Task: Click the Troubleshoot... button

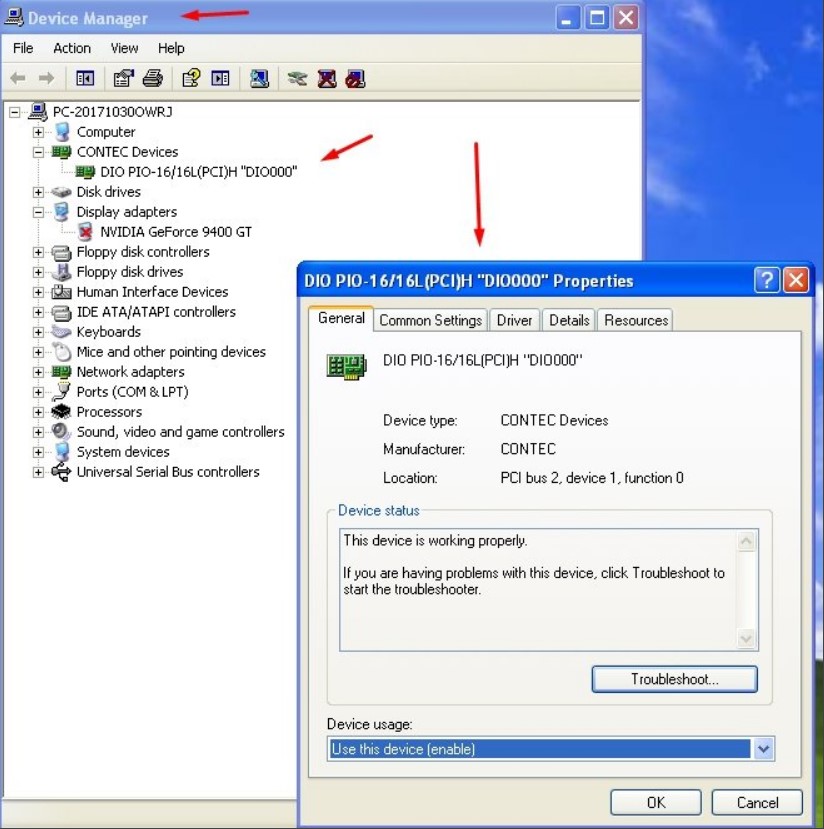Action: (x=674, y=679)
